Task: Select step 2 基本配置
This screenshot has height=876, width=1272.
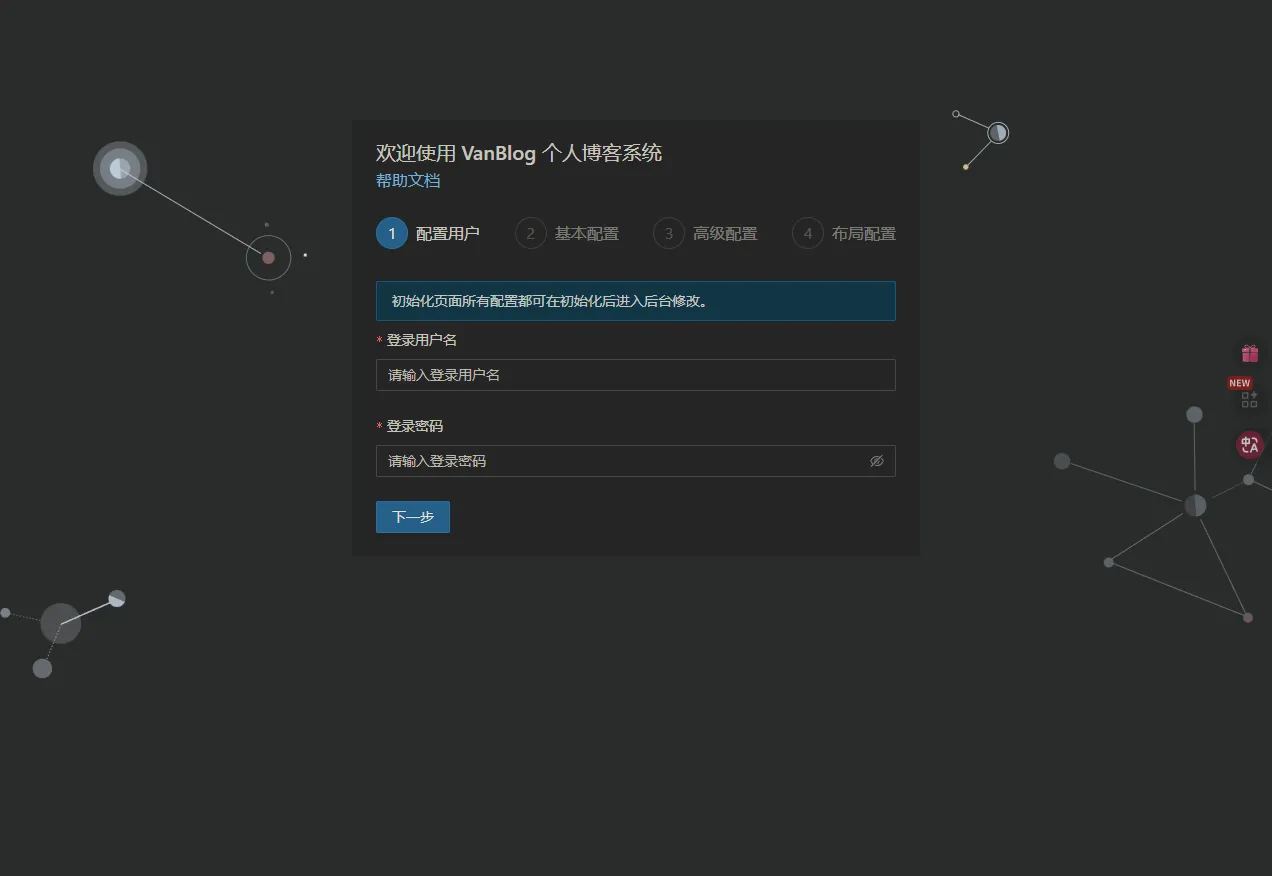Action: [567, 234]
